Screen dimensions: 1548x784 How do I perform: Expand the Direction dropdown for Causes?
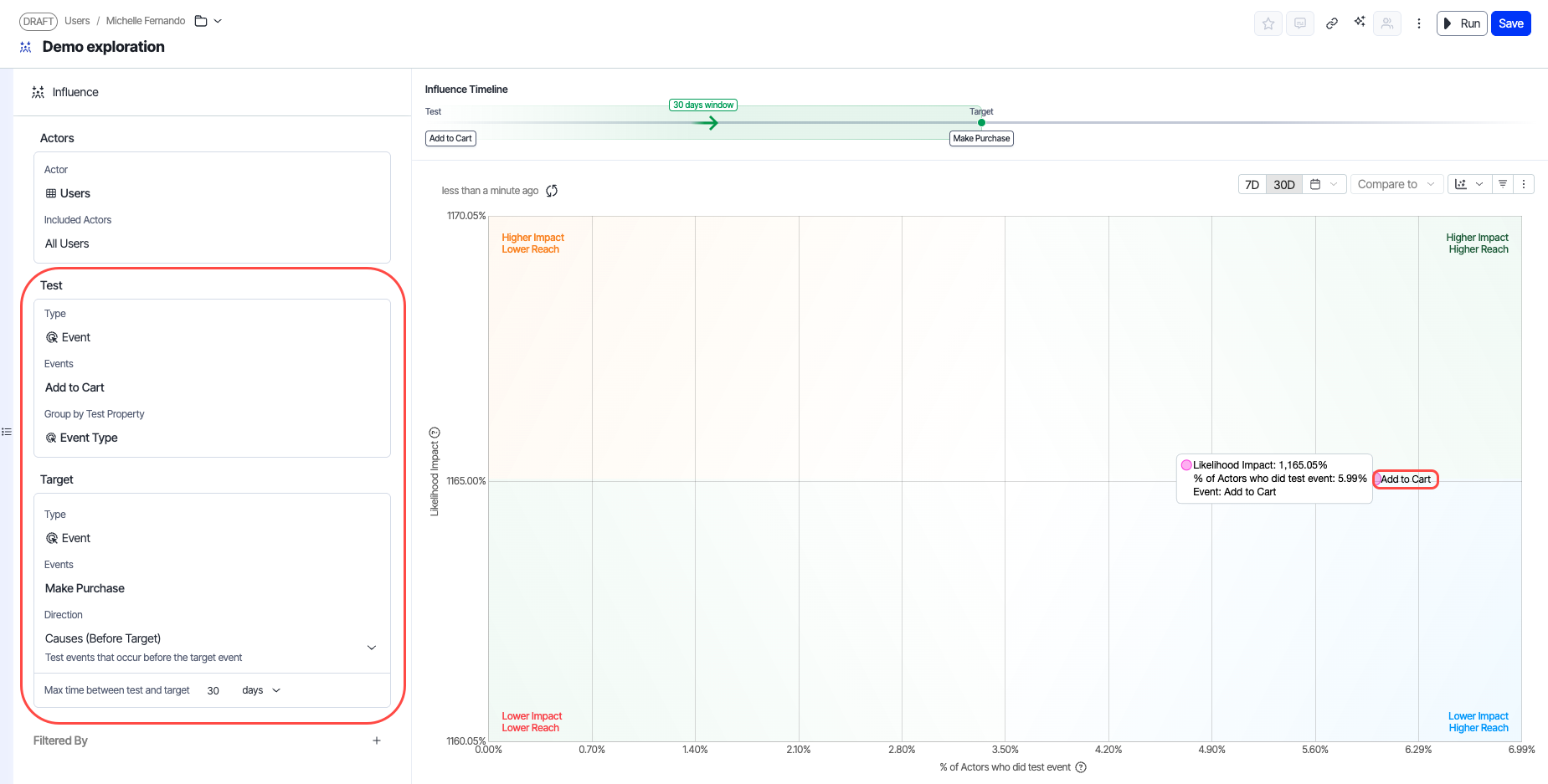[372, 648]
